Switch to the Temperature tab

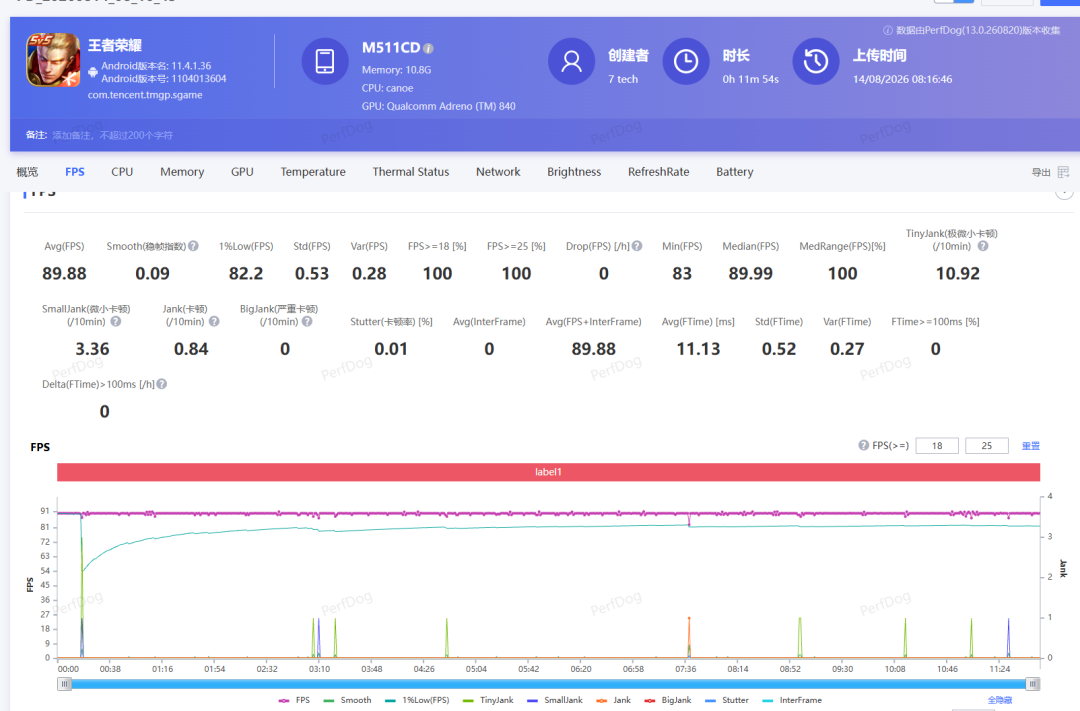pyautogui.click(x=313, y=172)
